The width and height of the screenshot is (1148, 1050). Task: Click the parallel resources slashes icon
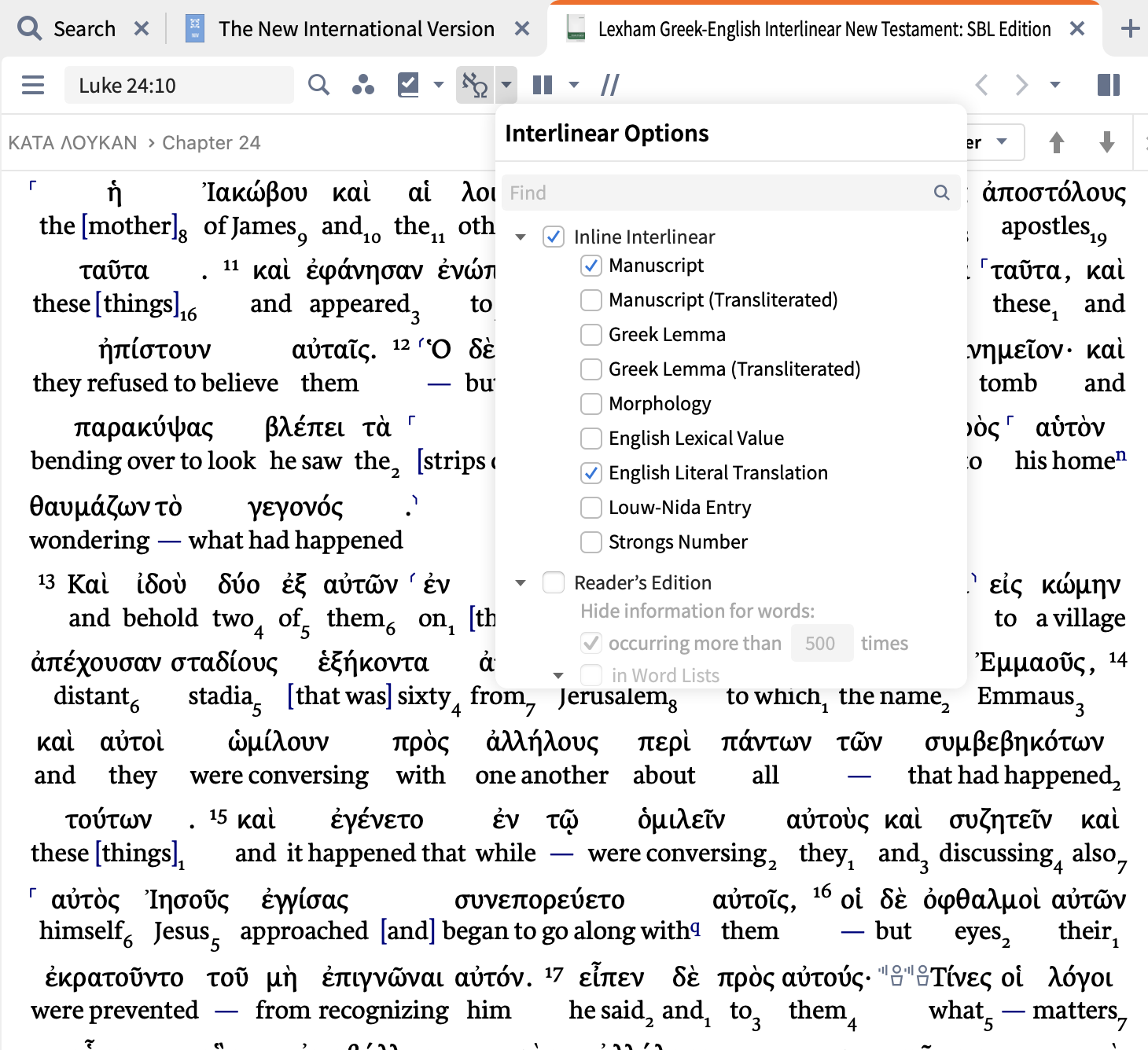[x=610, y=85]
